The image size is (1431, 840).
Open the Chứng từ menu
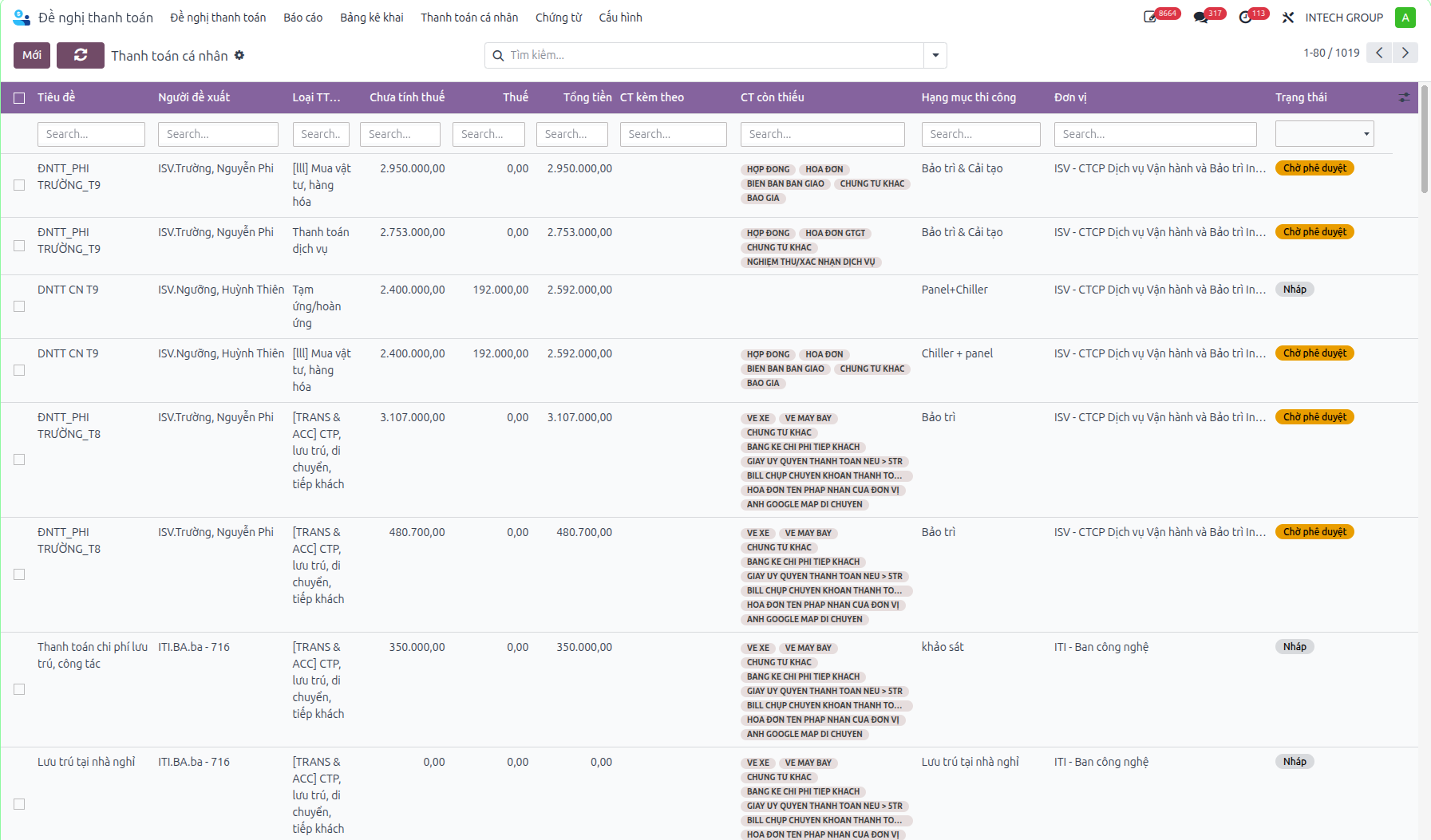[x=559, y=18]
